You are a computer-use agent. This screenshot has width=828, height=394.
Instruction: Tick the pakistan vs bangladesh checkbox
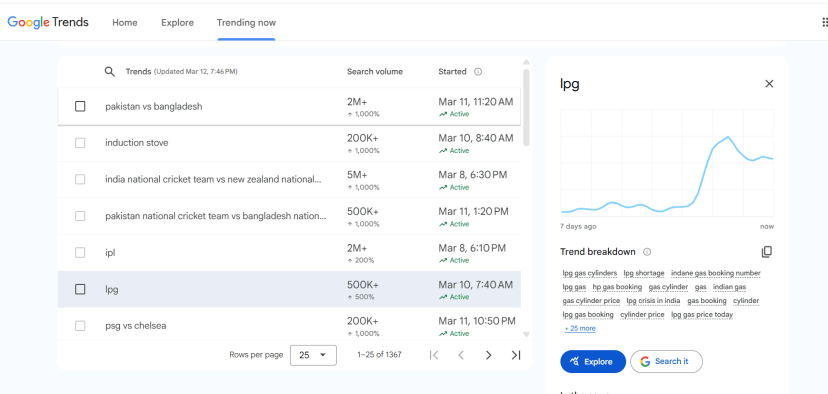[x=80, y=106]
